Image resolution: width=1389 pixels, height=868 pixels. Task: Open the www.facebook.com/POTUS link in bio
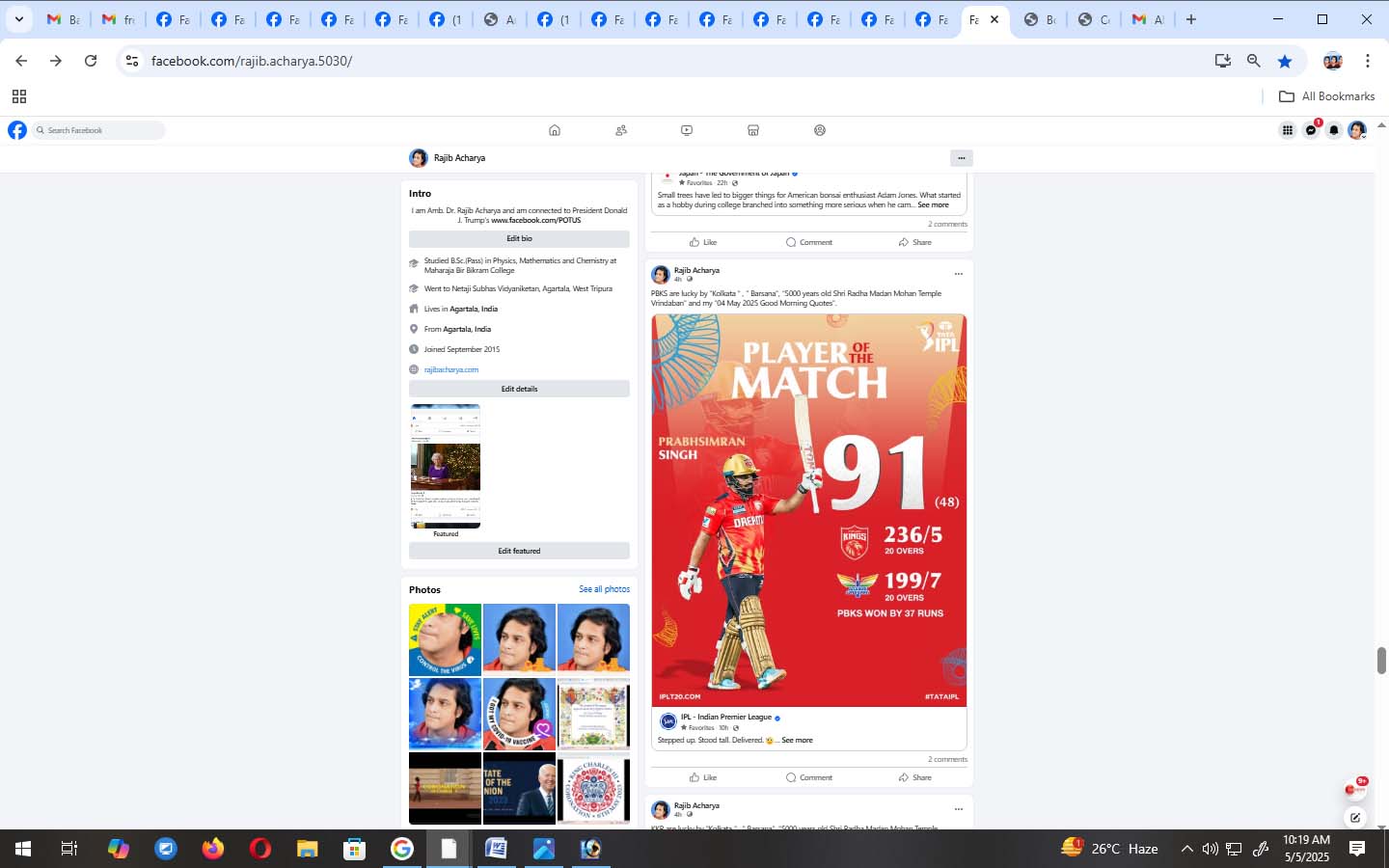point(536,220)
